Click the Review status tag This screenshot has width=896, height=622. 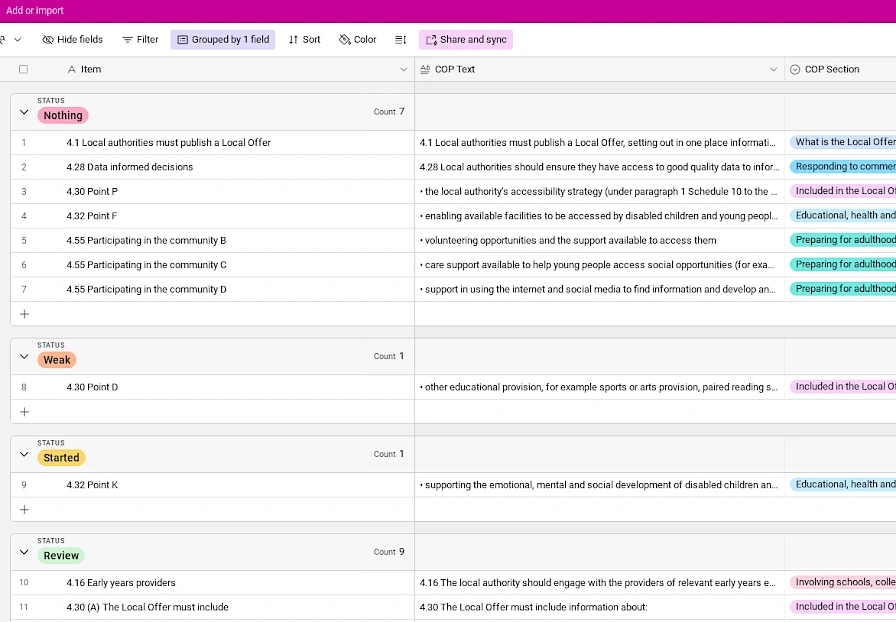tap(61, 556)
